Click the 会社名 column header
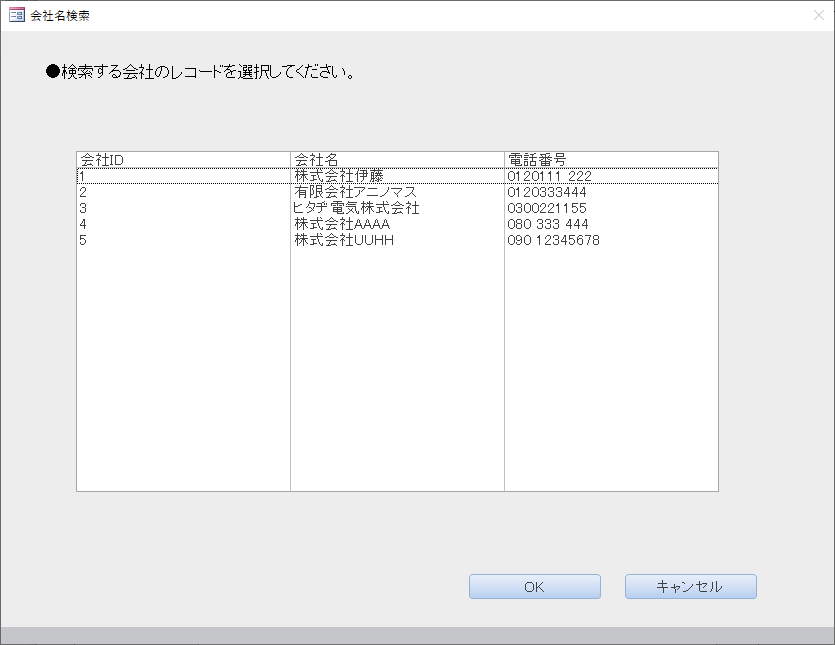Screen dimensions: 835x645 point(316,160)
